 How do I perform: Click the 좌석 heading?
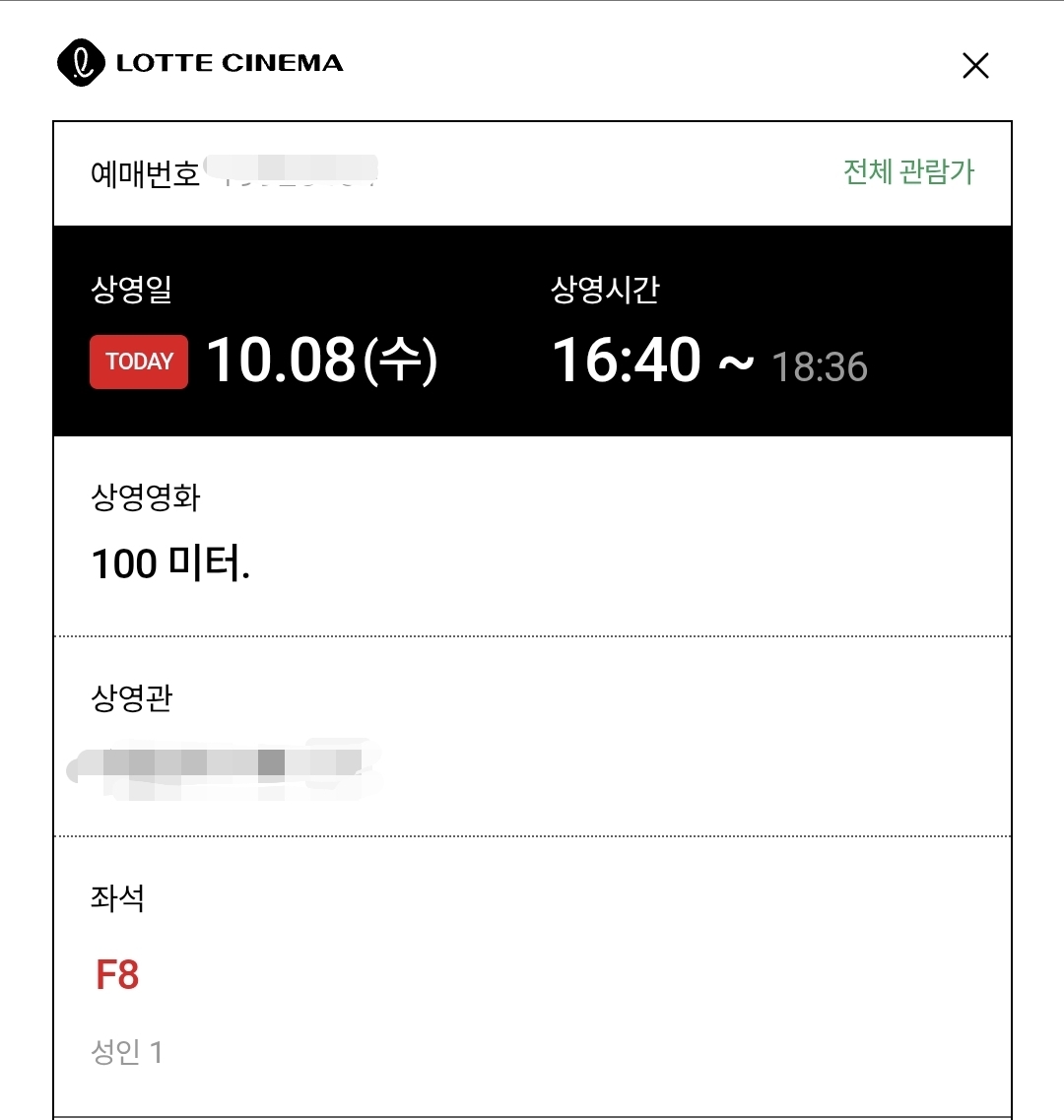117,897
